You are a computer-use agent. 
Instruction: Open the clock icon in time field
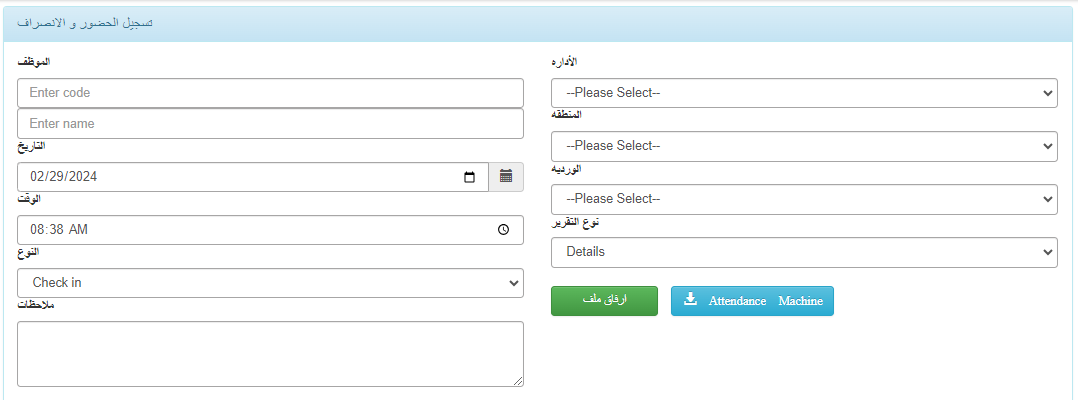tap(503, 230)
